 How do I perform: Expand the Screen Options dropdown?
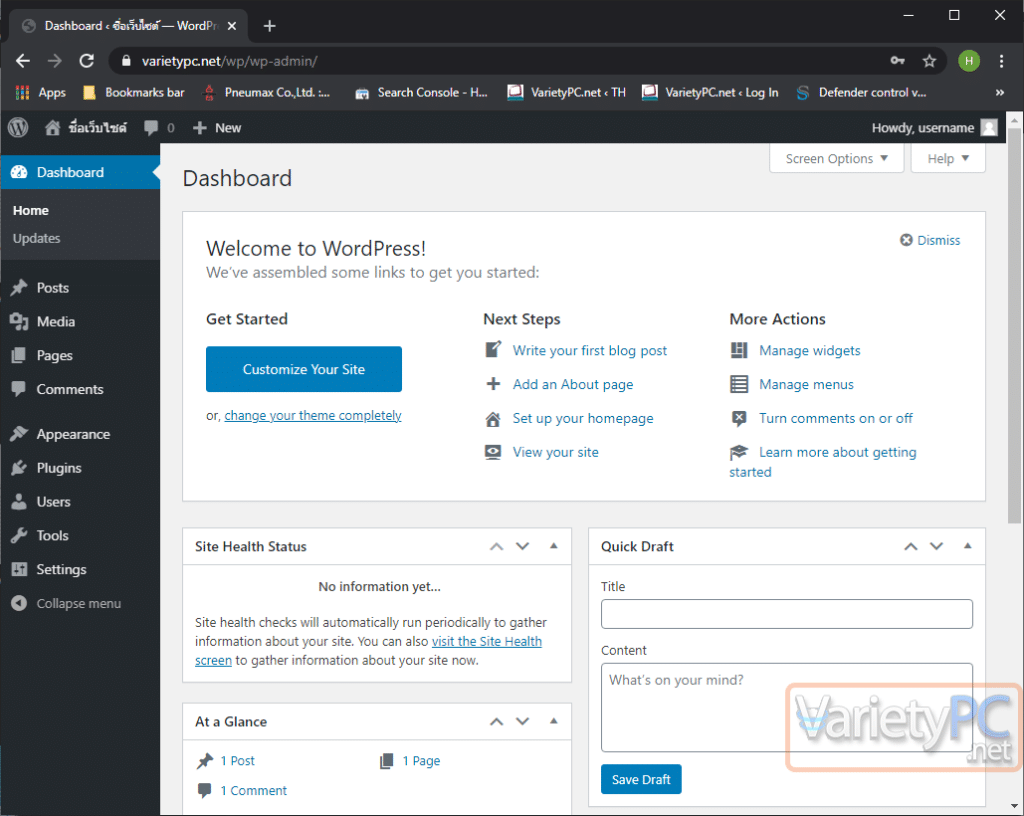pos(836,159)
